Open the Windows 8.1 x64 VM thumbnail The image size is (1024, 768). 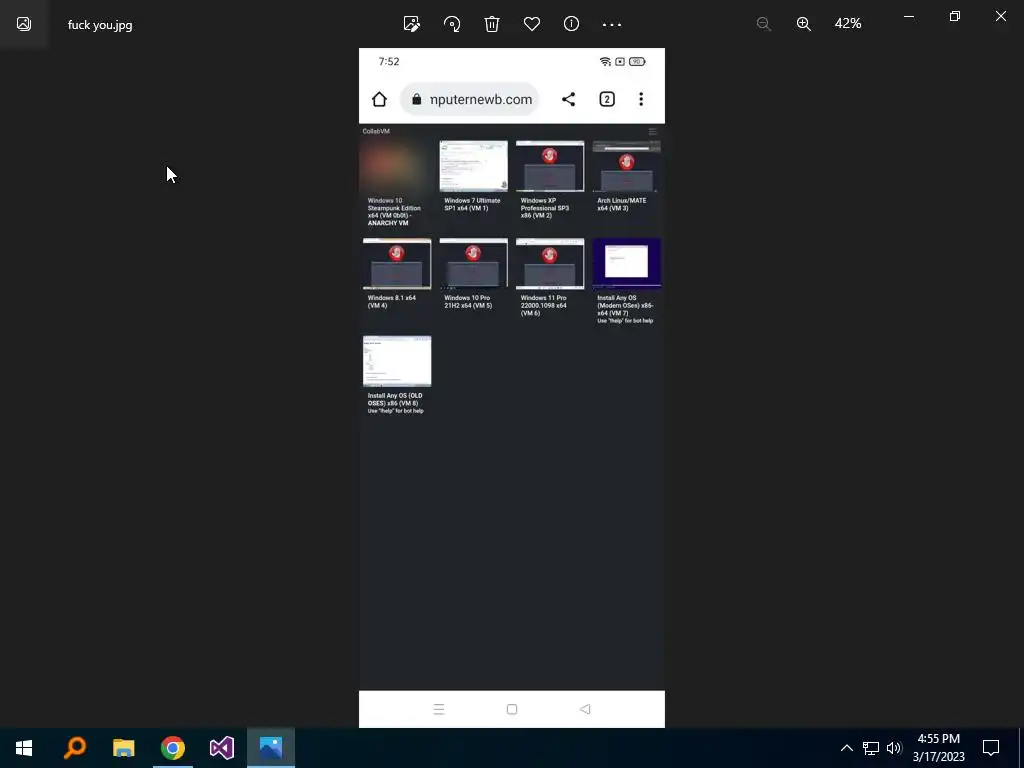396,263
